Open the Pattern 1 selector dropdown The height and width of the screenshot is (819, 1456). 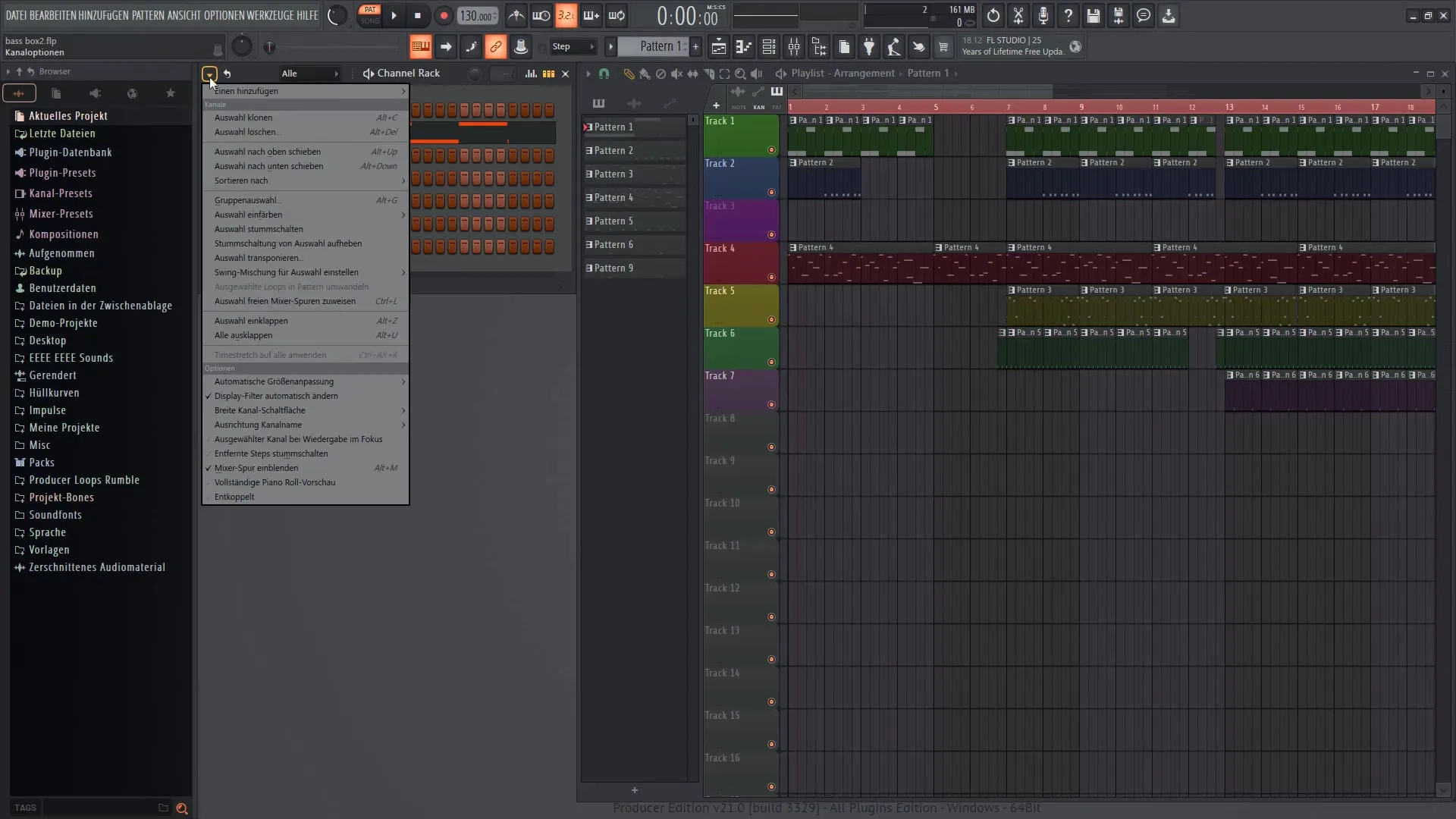[653, 47]
